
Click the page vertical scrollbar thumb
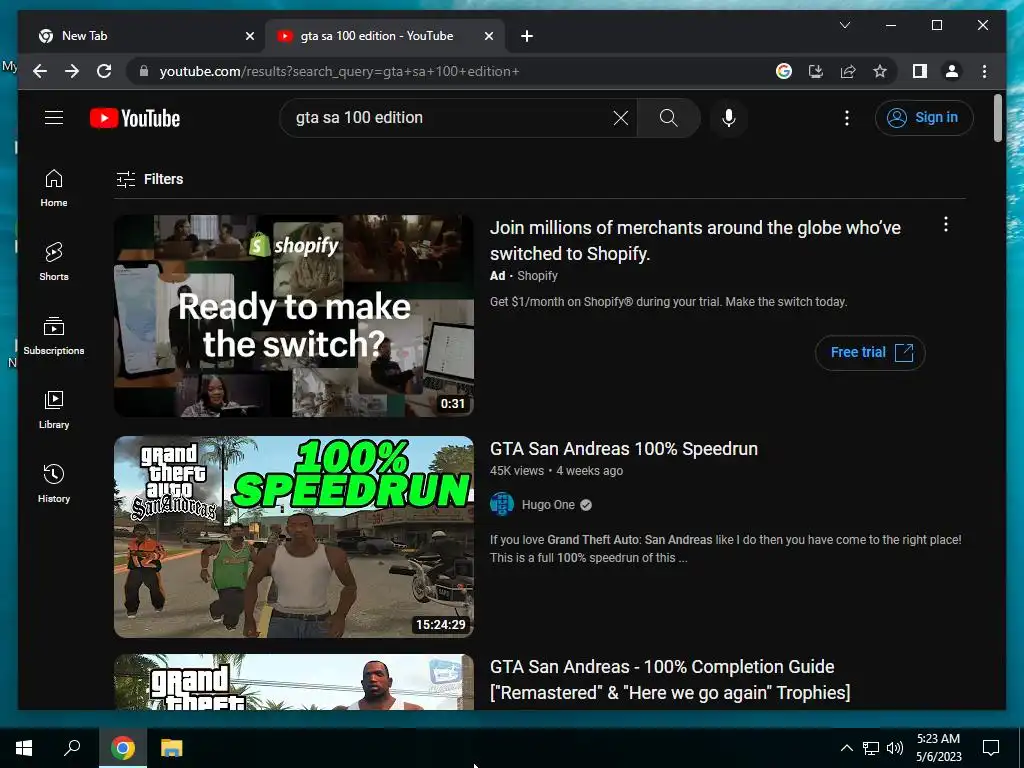click(x=997, y=118)
